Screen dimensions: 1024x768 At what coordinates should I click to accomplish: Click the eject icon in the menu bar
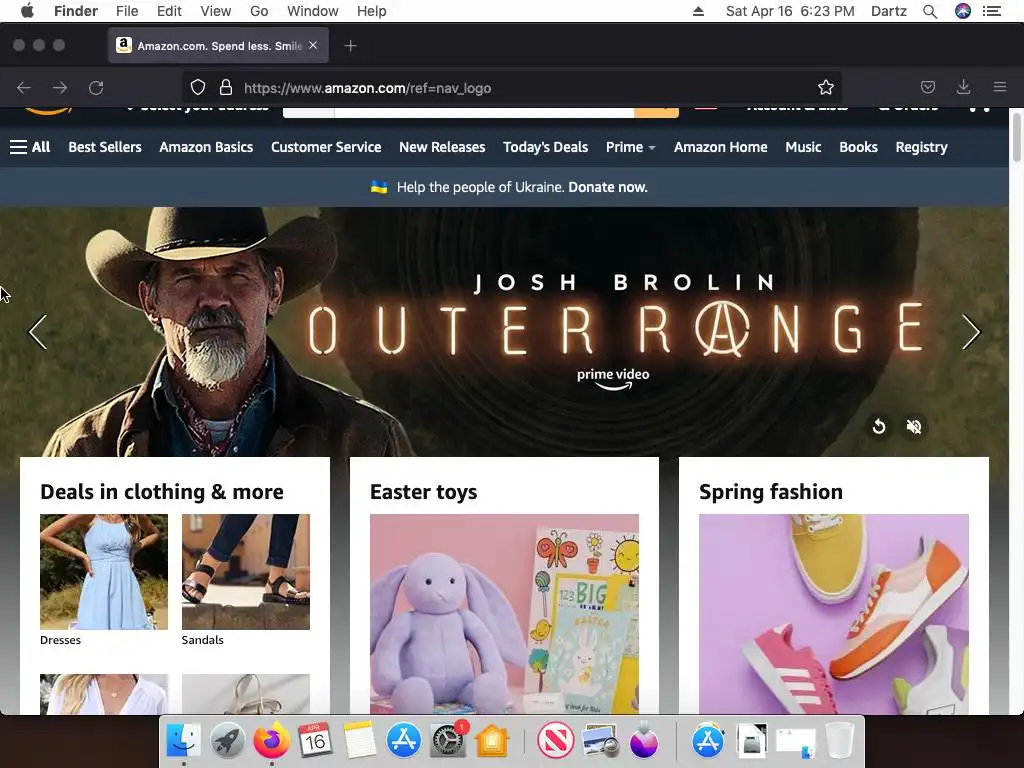[x=698, y=11]
